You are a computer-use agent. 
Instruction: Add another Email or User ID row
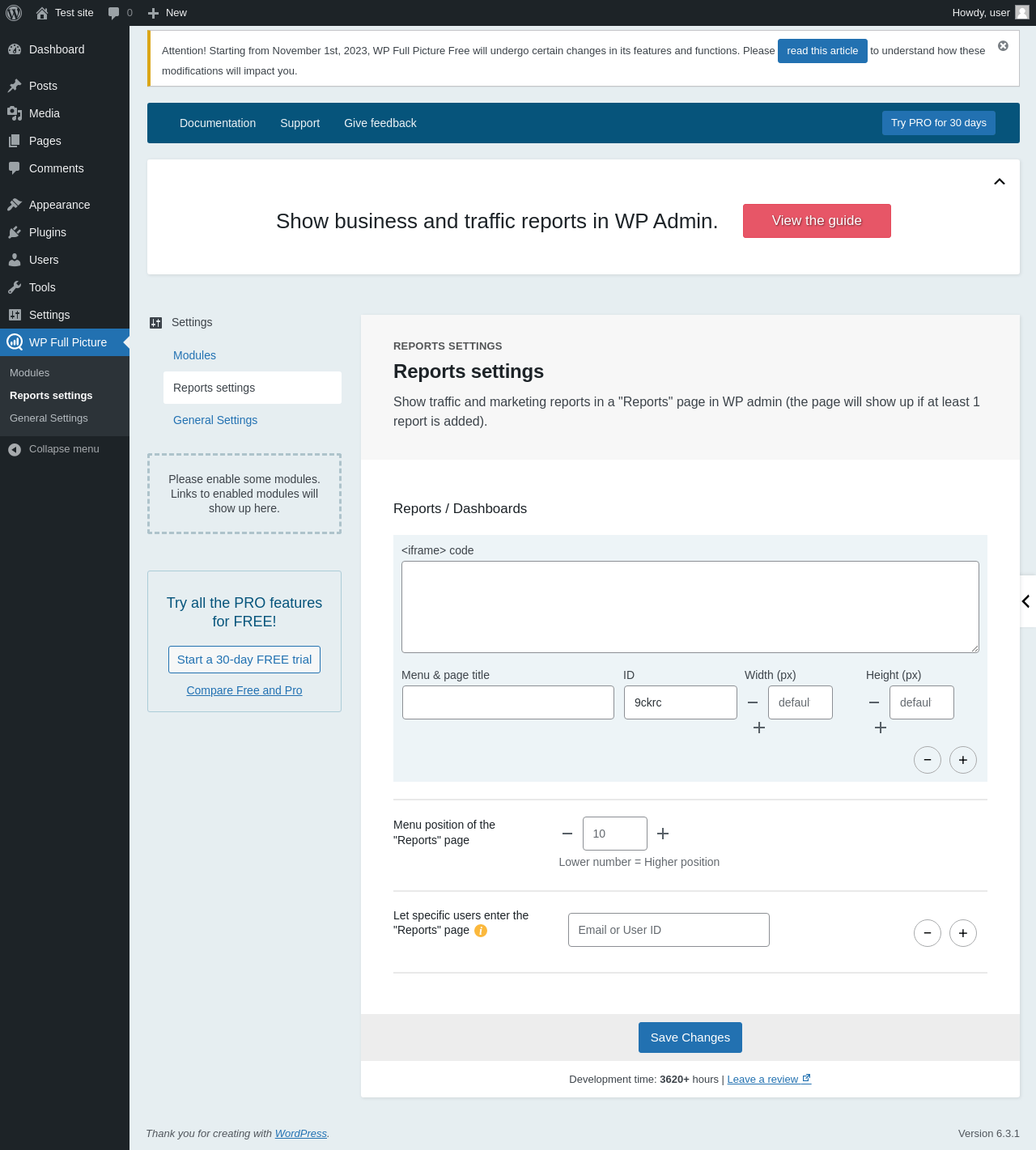tap(963, 933)
